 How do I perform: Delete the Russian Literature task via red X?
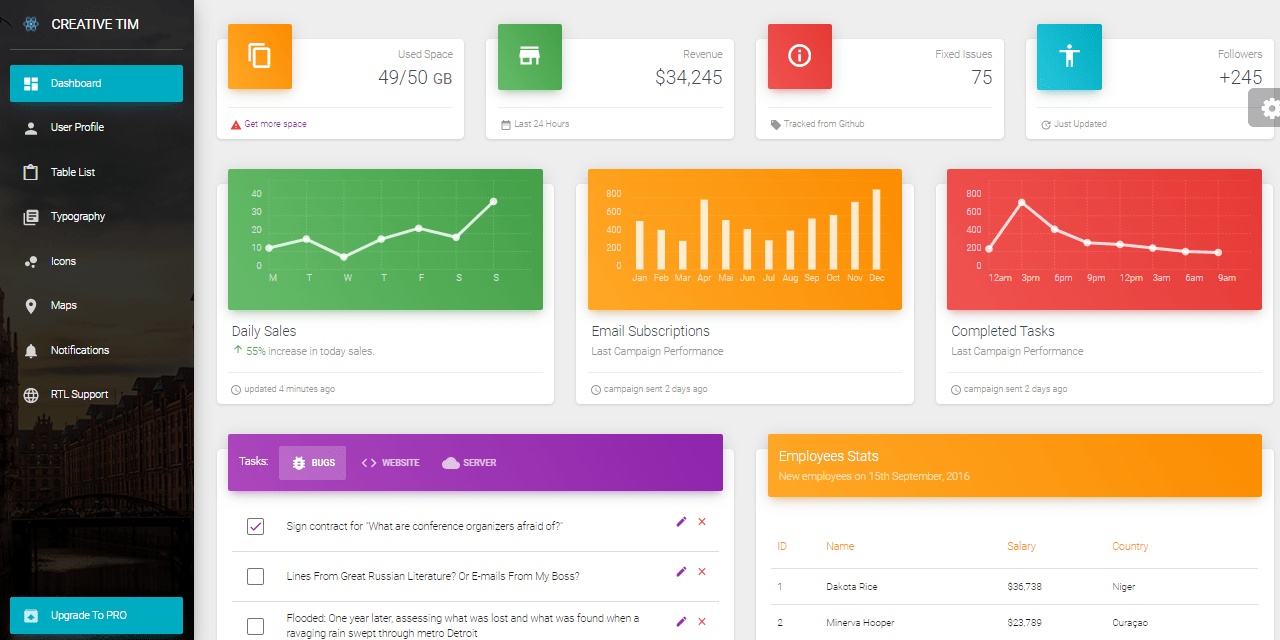pos(702,571)
